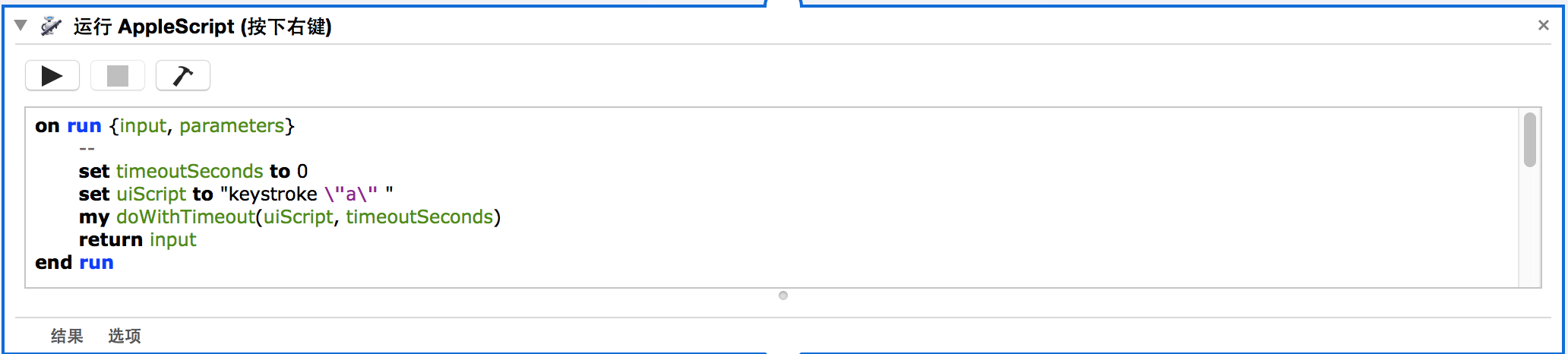
Task: Run the script with the play button
Action: pos(52,76)
